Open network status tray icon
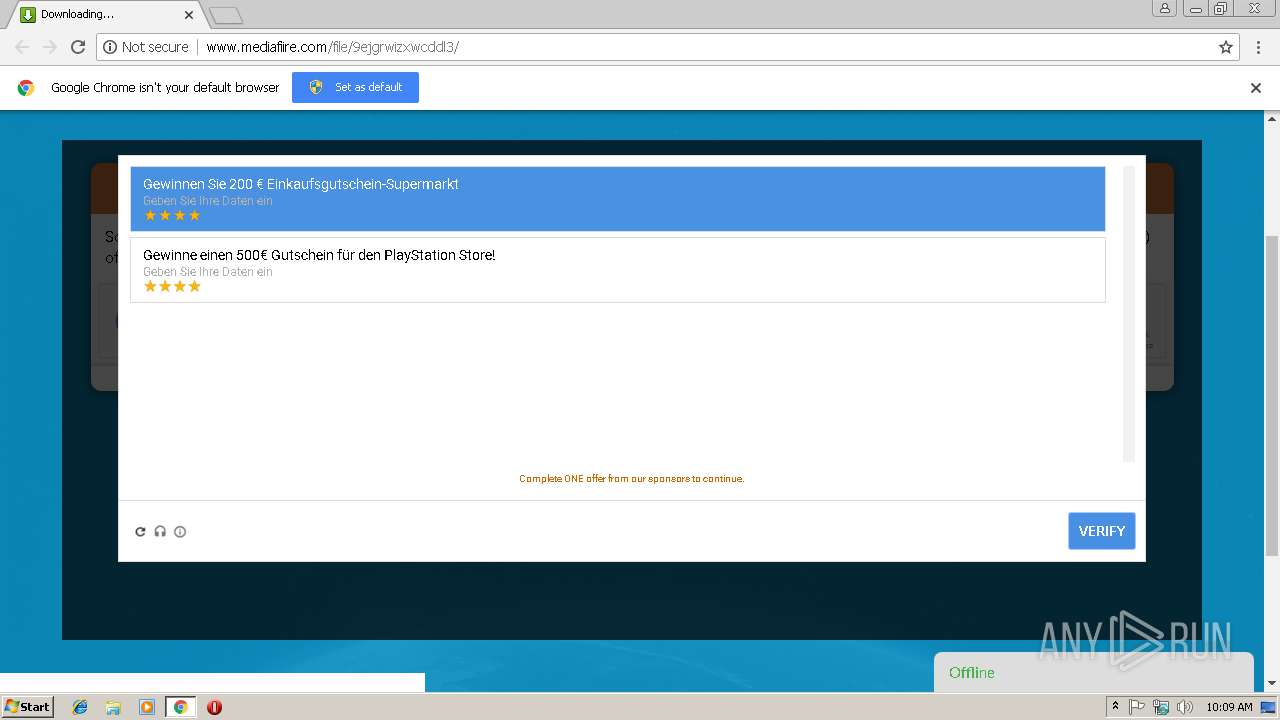 coord(1161,707)
